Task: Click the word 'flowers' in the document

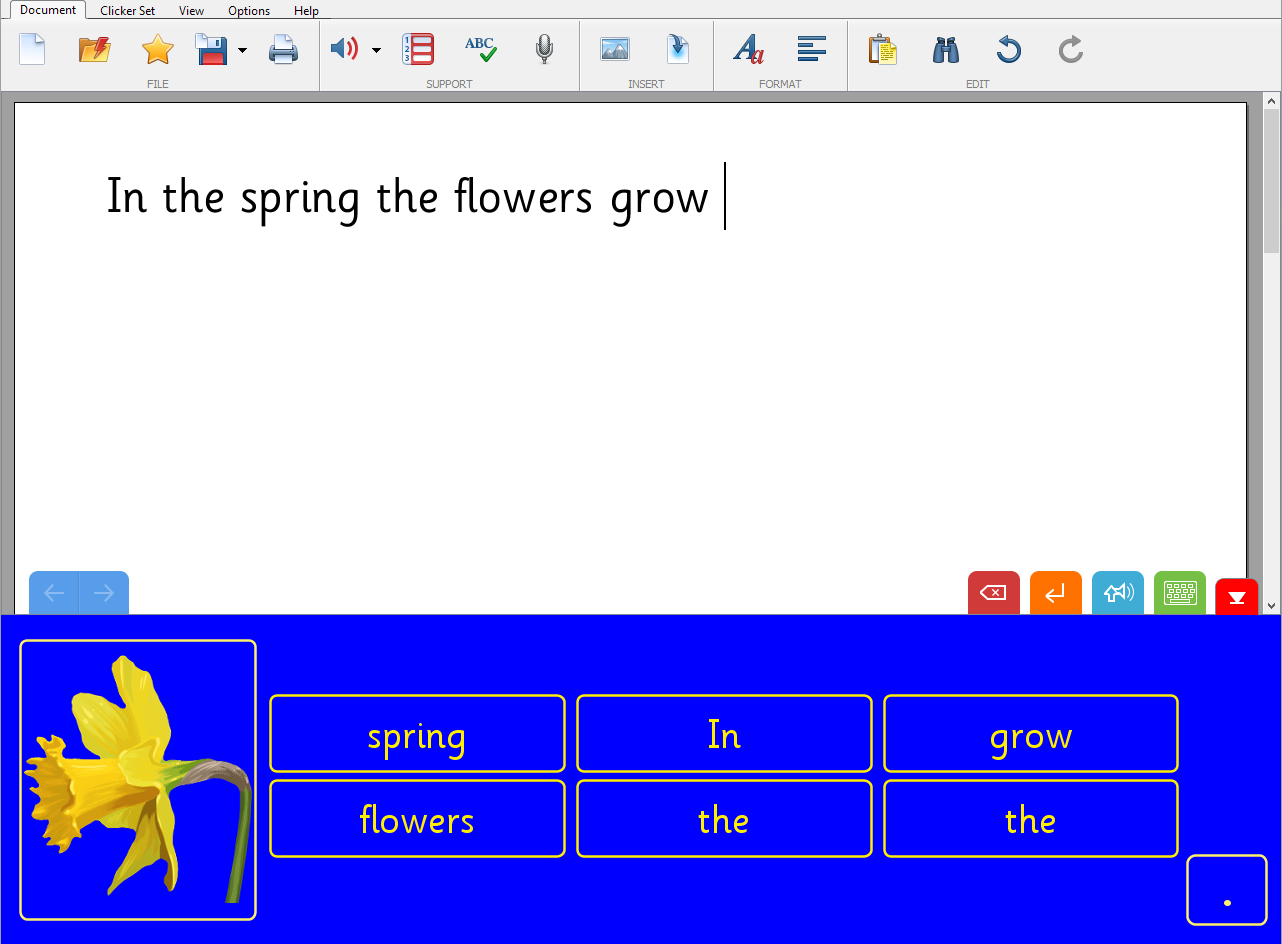Action: pos(523,196)
